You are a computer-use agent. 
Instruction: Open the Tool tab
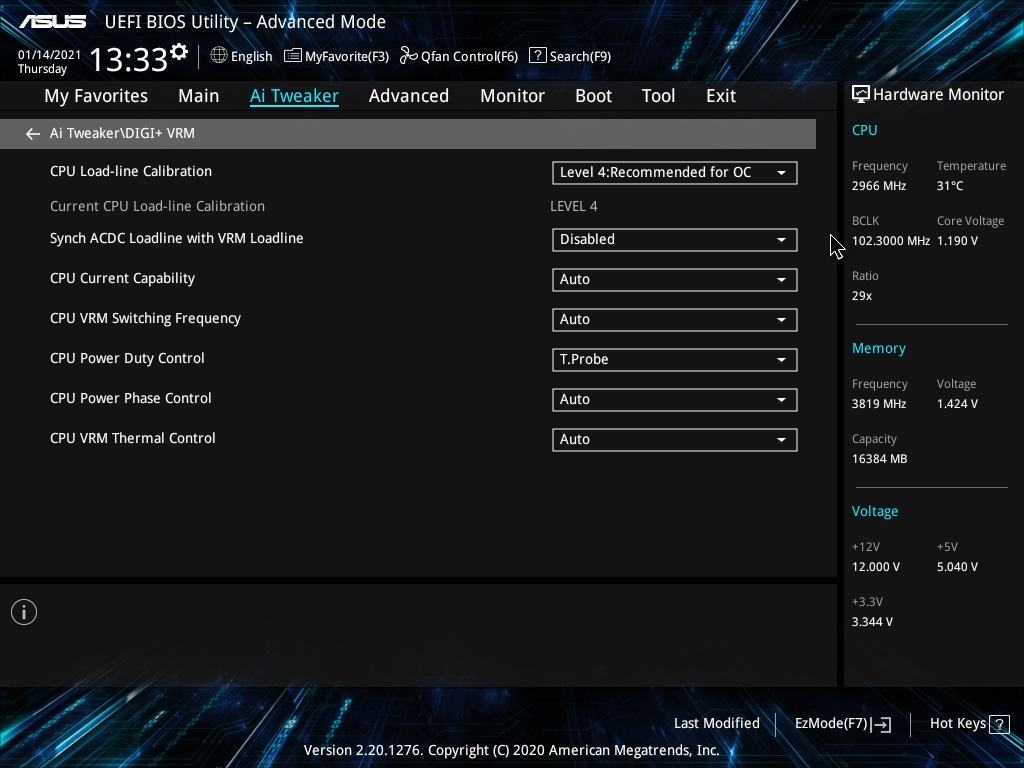click(x=658, y=96)
